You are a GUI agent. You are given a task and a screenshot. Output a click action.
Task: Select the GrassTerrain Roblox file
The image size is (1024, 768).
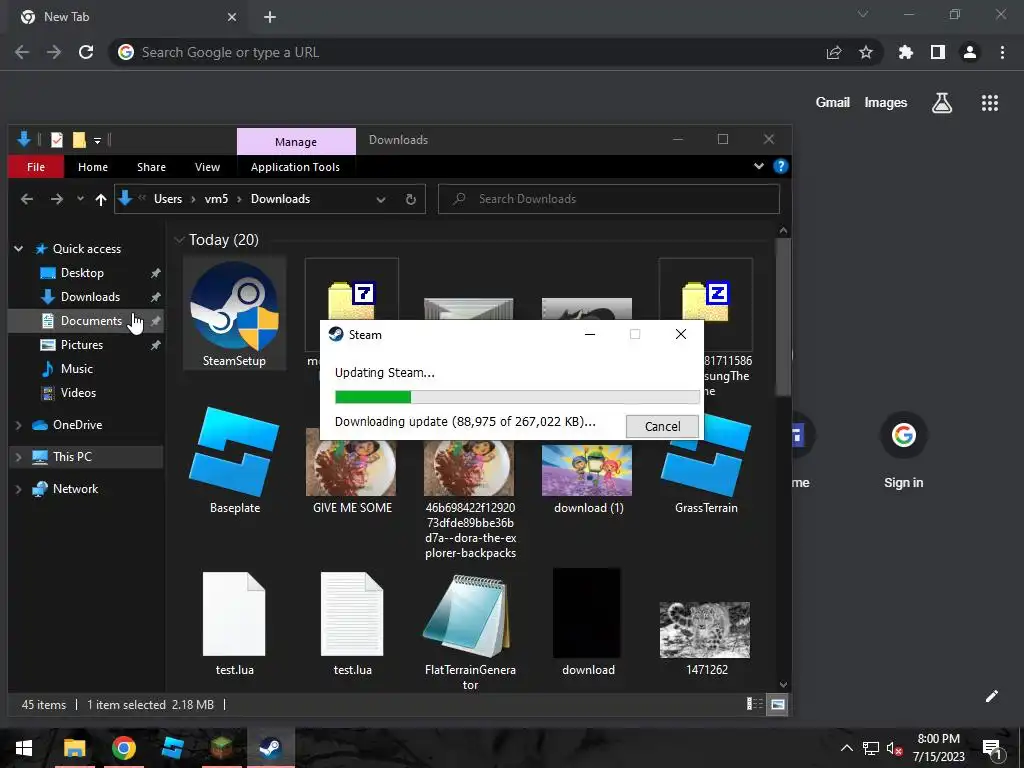coord(705,464)
